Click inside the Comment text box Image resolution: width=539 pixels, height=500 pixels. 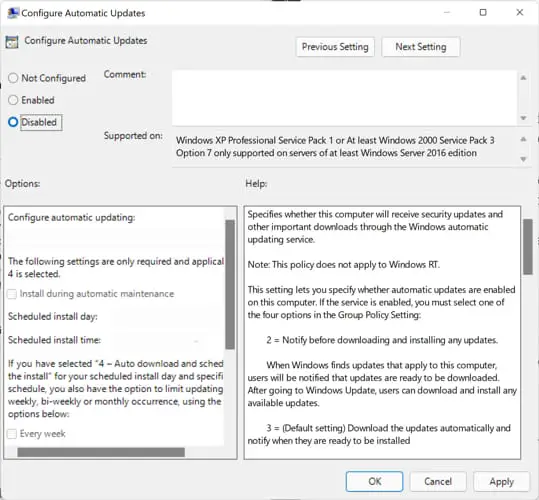click(344, 98)
